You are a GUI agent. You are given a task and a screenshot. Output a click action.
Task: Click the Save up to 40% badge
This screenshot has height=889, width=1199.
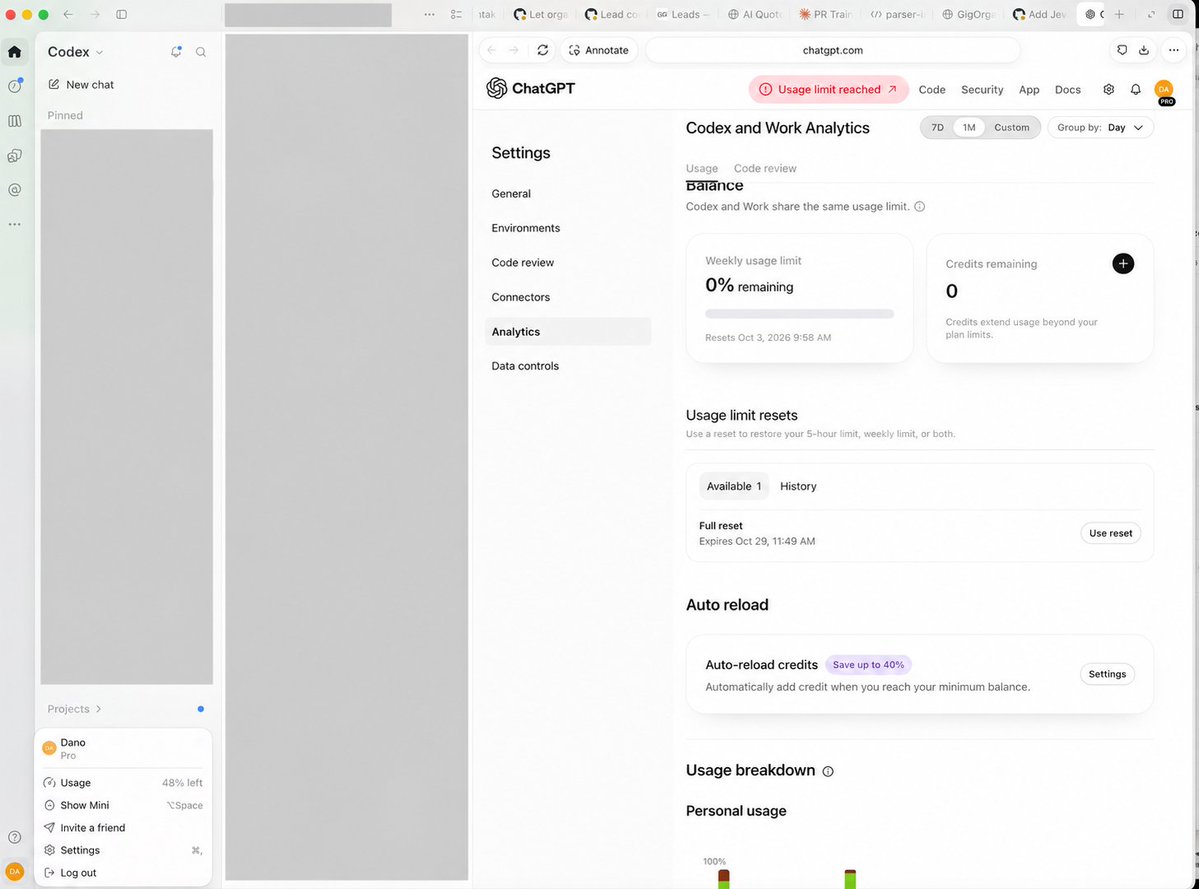coord(868,665)
